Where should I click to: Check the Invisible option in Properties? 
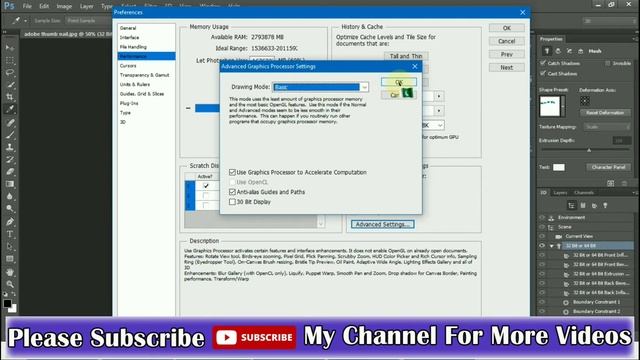(608, 63)
